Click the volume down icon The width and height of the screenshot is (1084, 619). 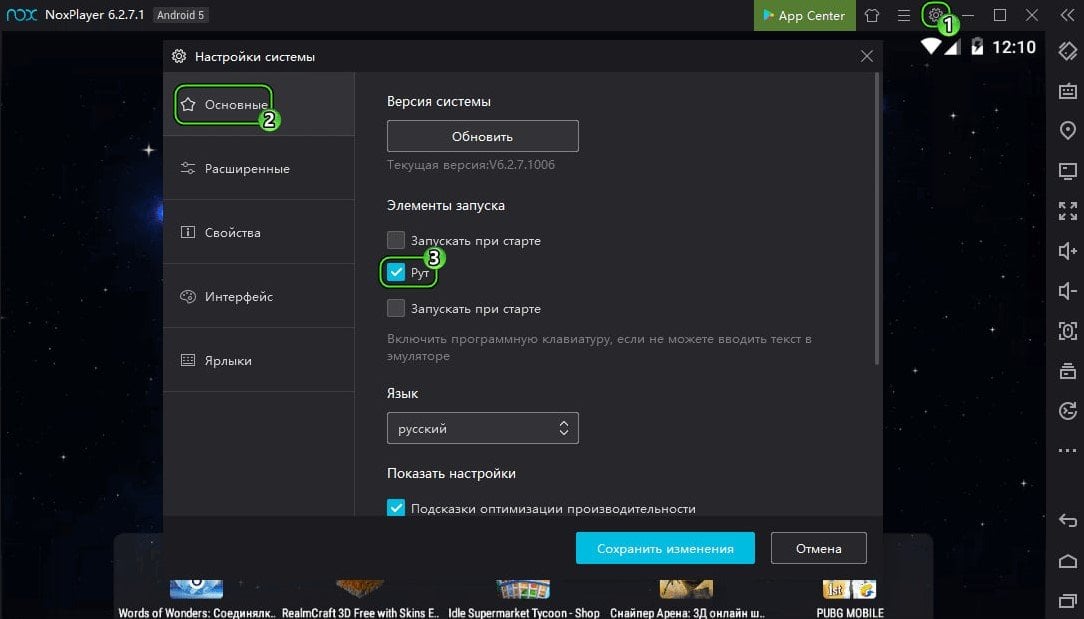pyautogui.click(x=1067, y=290)
